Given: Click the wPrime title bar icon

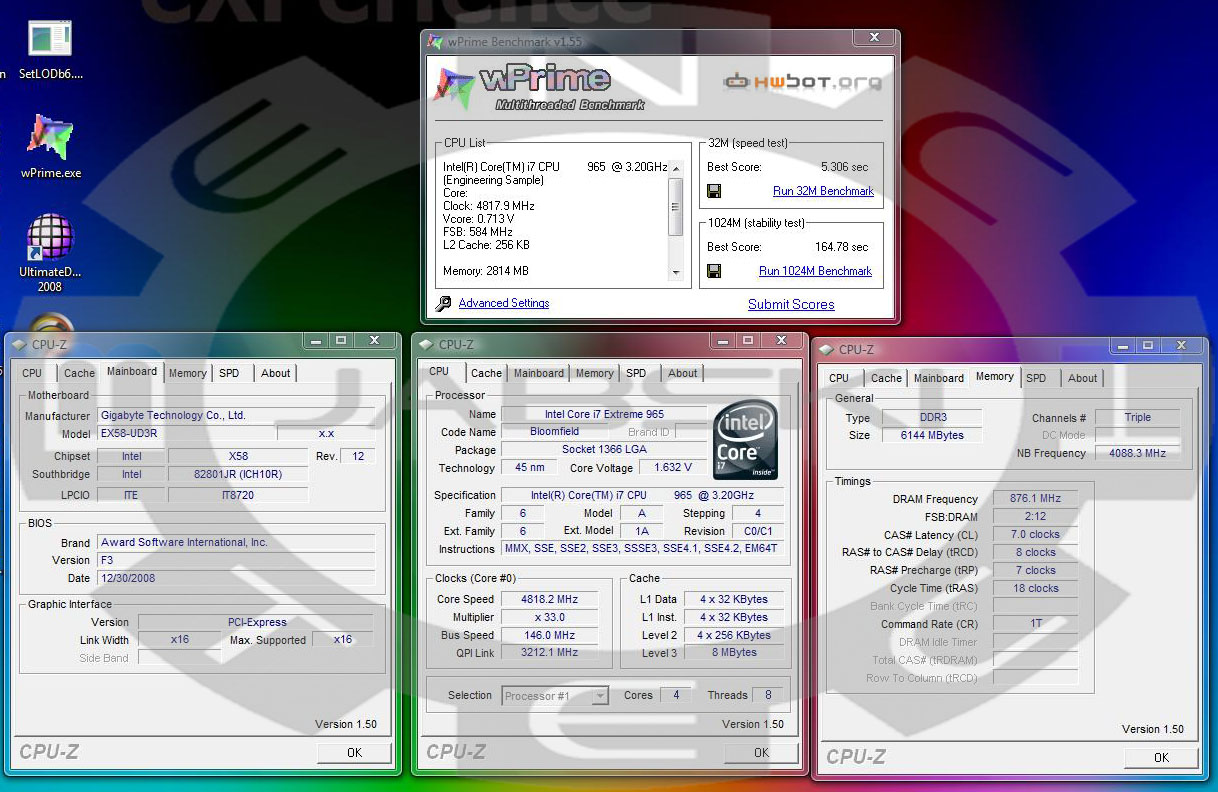Looking at the screenshot, I should click(436, 42).
